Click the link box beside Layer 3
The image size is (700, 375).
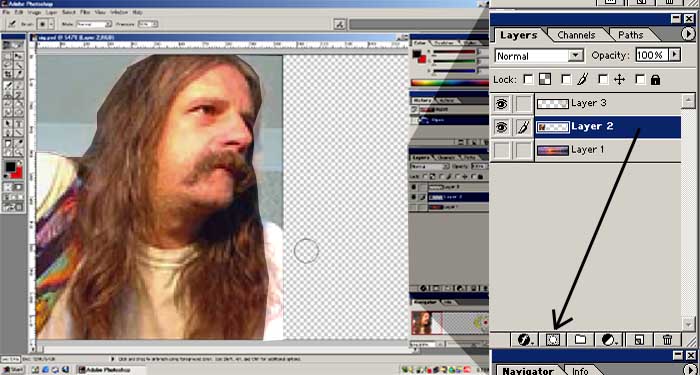pyautogui.click(x=523, y=104)
